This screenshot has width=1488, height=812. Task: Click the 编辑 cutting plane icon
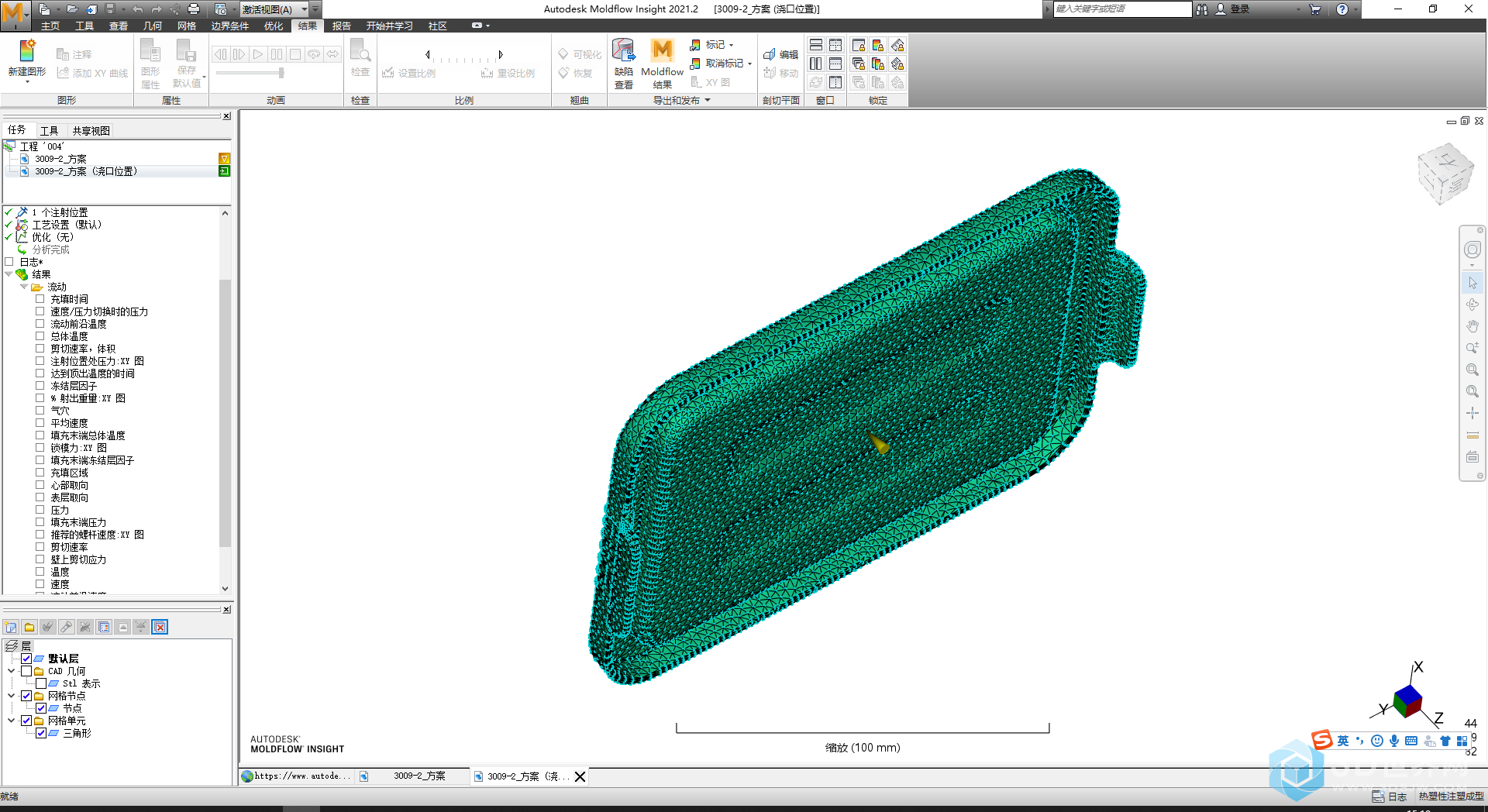coord(770,54)
